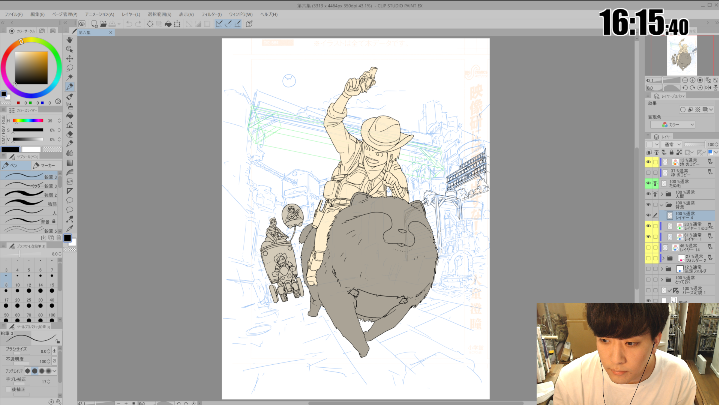Select the Move Layer cross-arrows tool
Image resolution: width=719 pixels, height=405 pixels.
[x=70, y=58]
